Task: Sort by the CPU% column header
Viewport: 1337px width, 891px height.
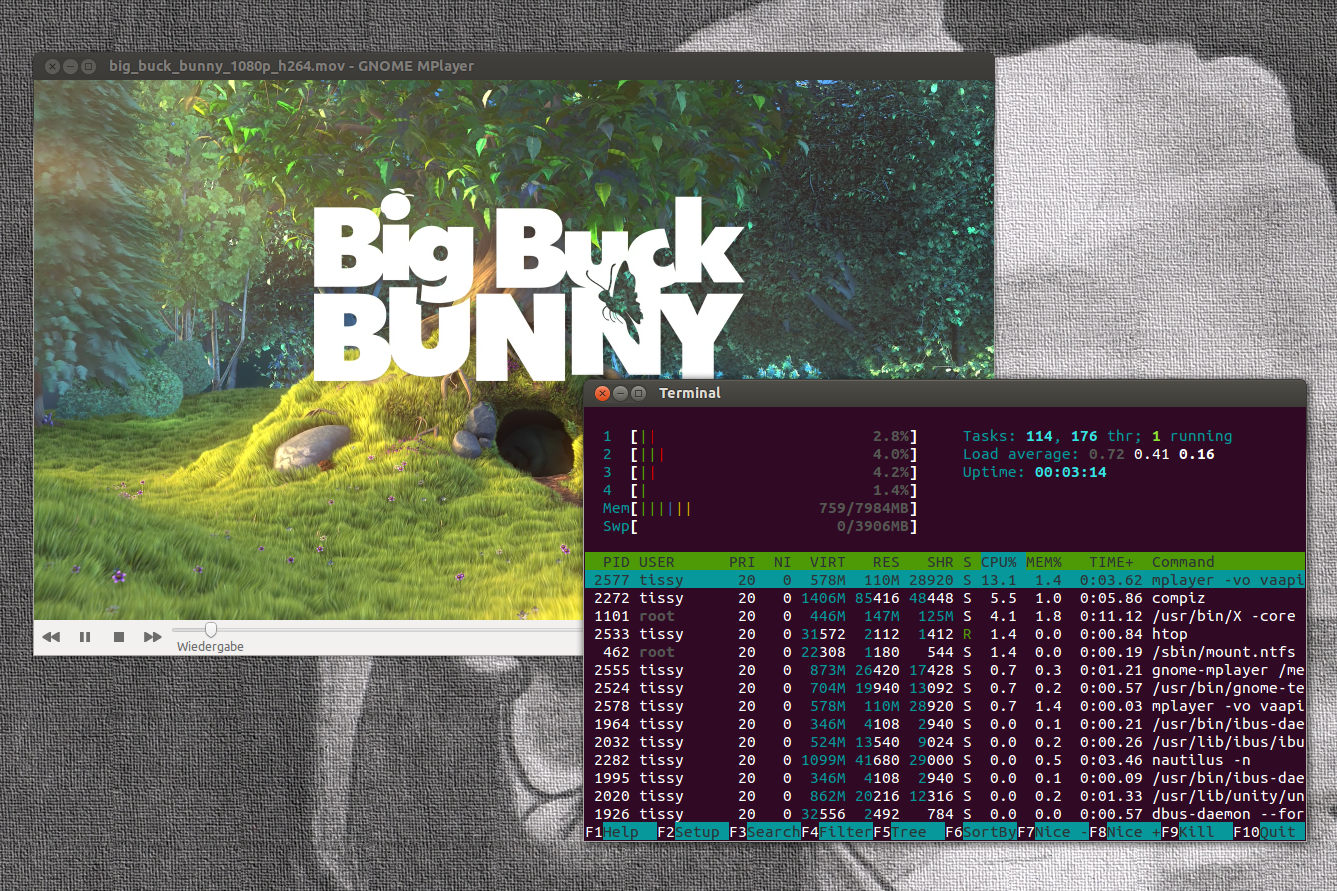Action: (x=999, y=562)
